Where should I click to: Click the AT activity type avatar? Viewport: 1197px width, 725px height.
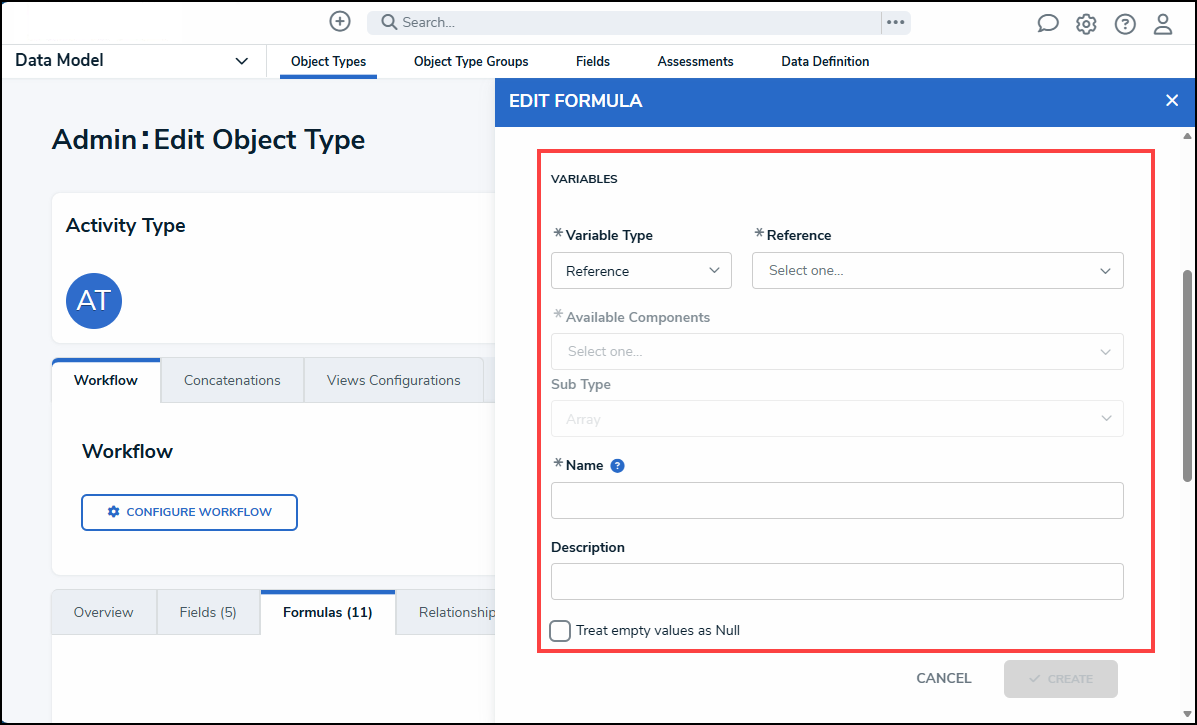(x=94, y=301)
